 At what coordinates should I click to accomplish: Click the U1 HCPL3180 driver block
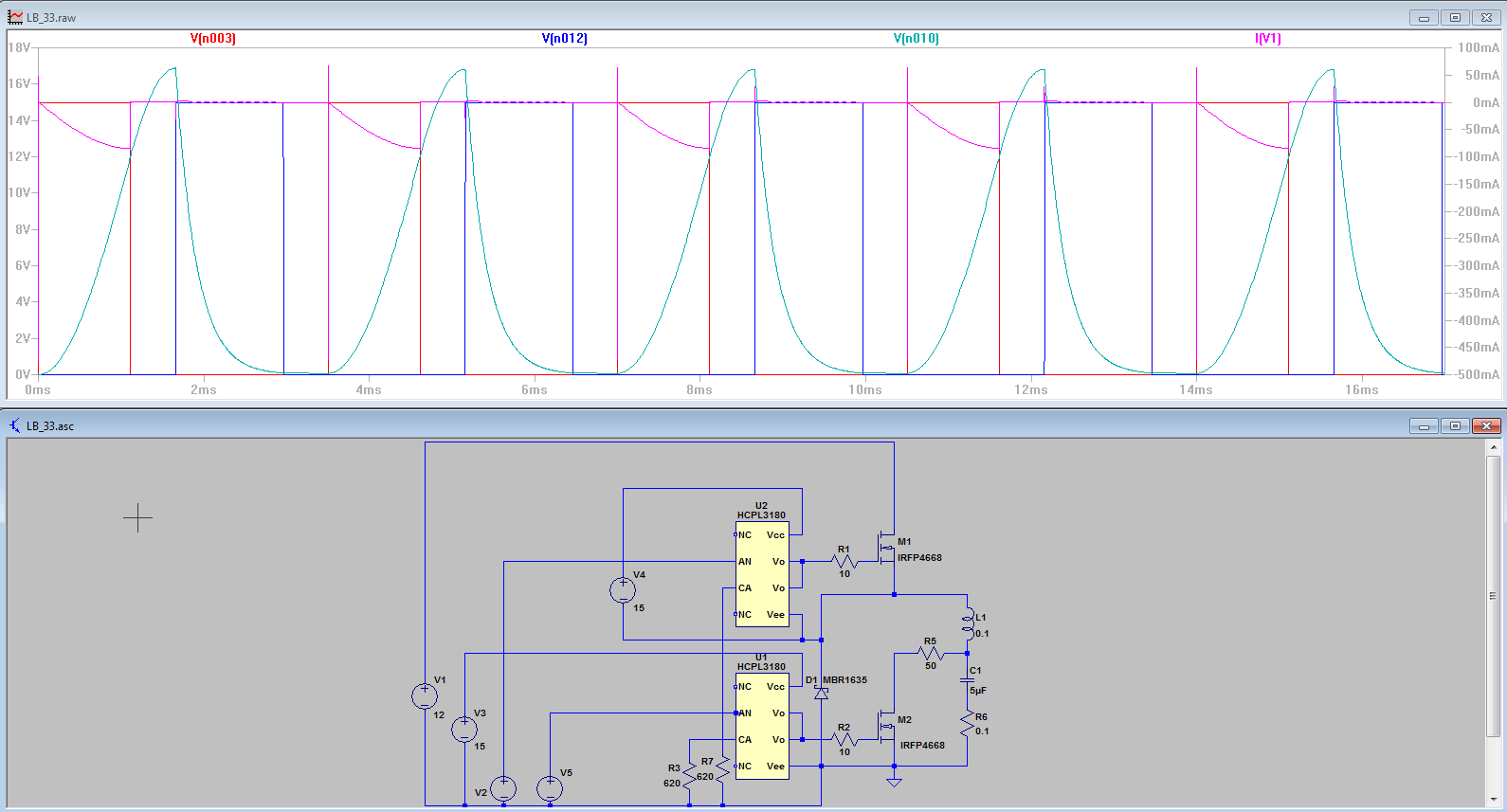click(762, 726)
